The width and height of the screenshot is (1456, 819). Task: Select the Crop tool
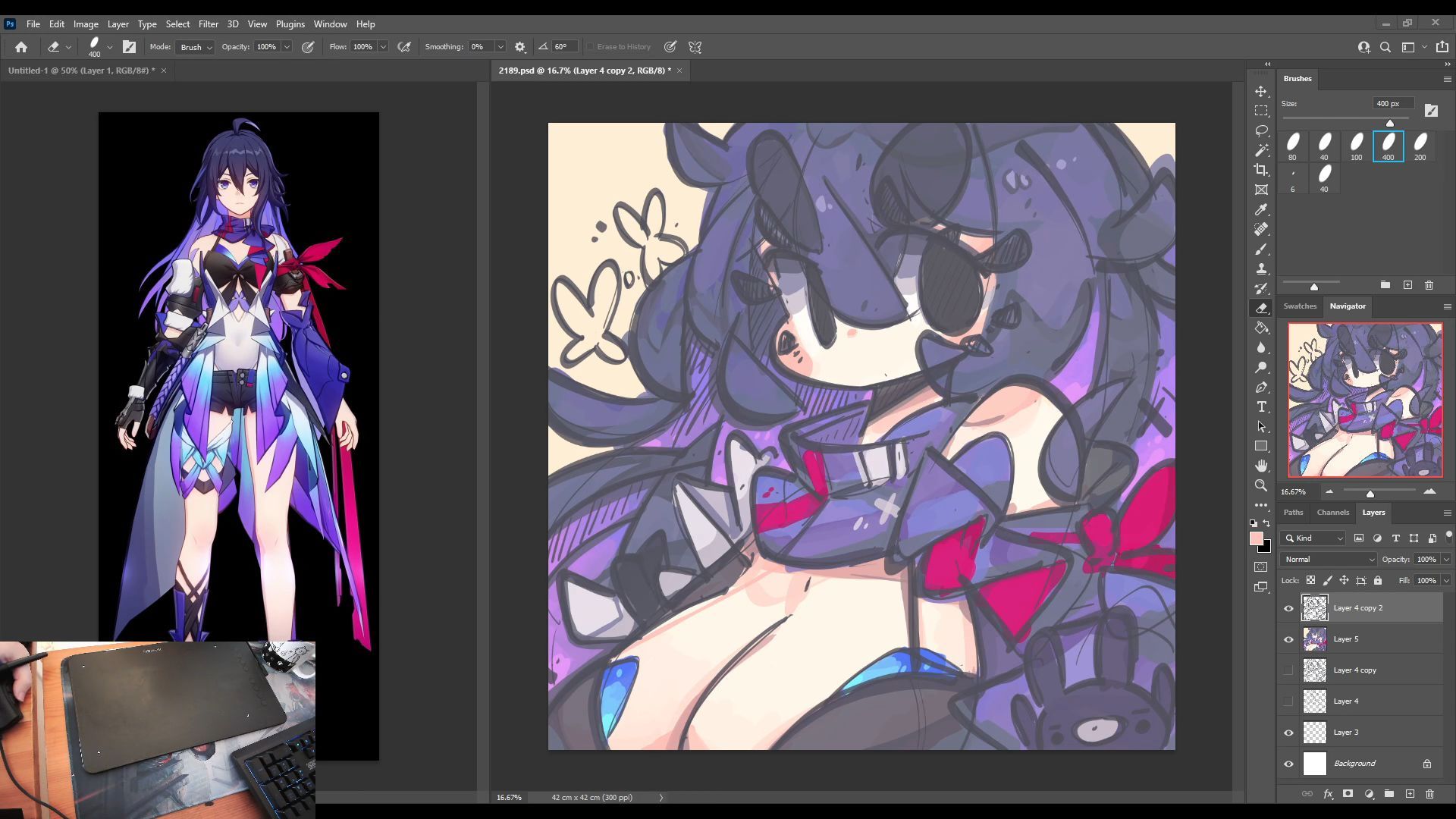click(x=1261, y=170)
